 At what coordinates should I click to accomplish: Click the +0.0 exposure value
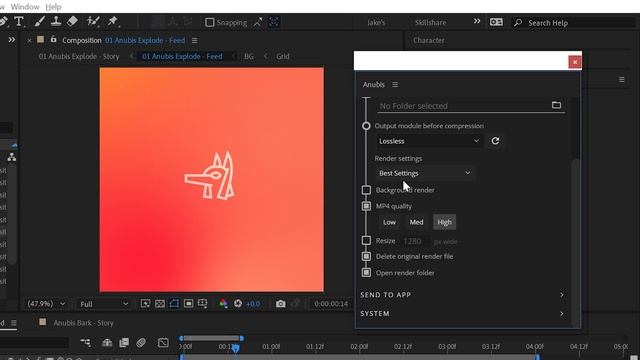(x=253, y=304)
